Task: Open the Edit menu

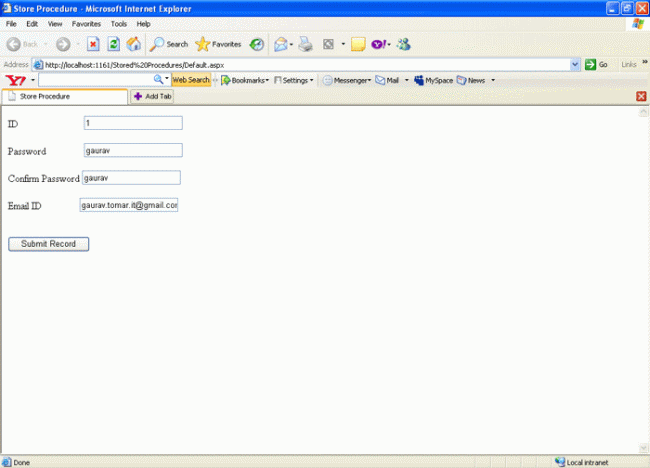Action: pos(32,24)
